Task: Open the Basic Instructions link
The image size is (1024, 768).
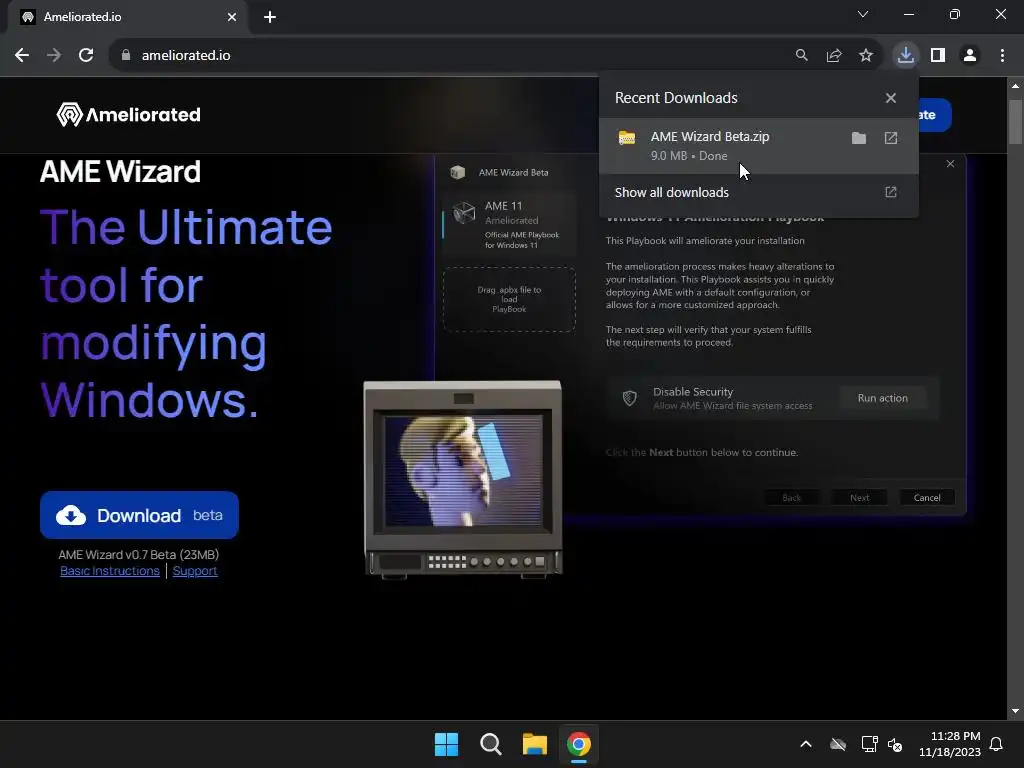Action: [x=110, y=571]
